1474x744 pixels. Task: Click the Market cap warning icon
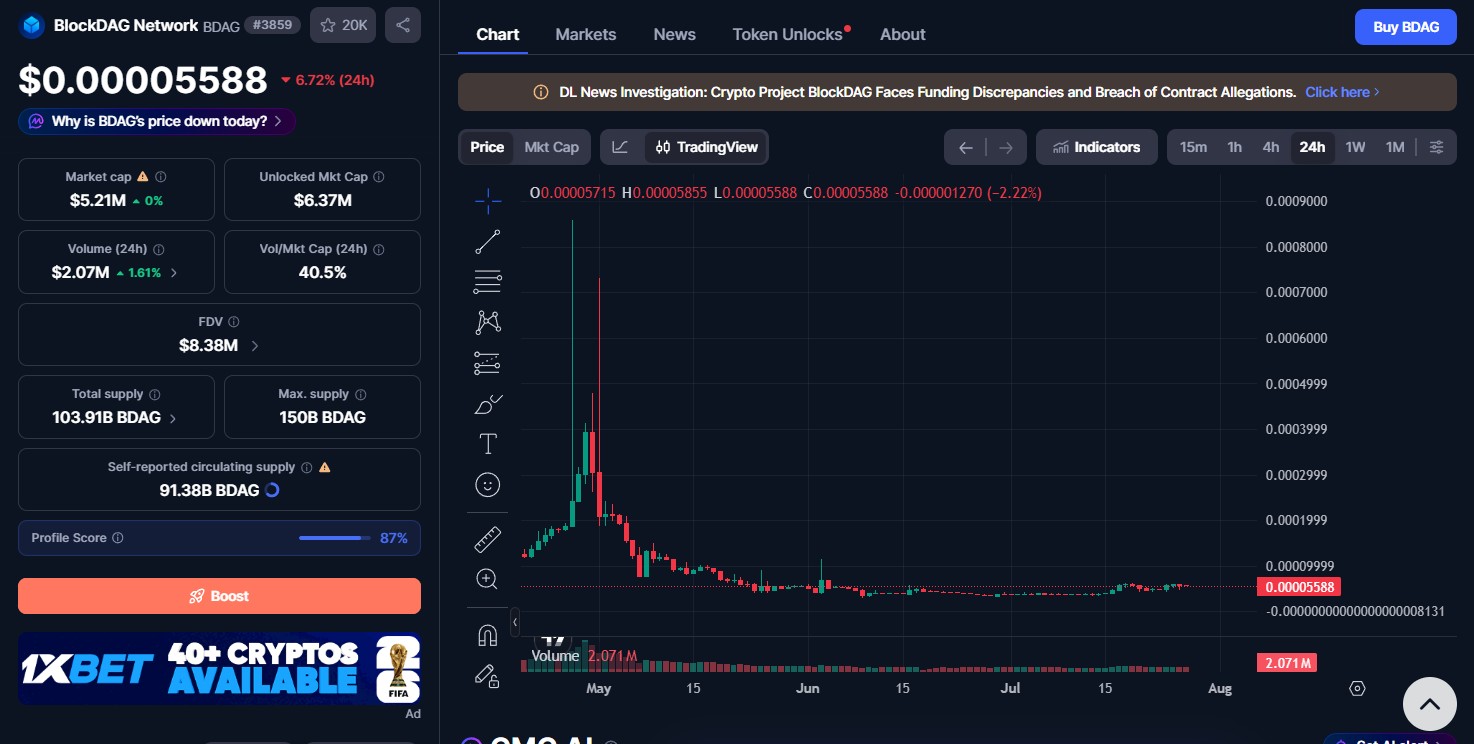point(143,176)
